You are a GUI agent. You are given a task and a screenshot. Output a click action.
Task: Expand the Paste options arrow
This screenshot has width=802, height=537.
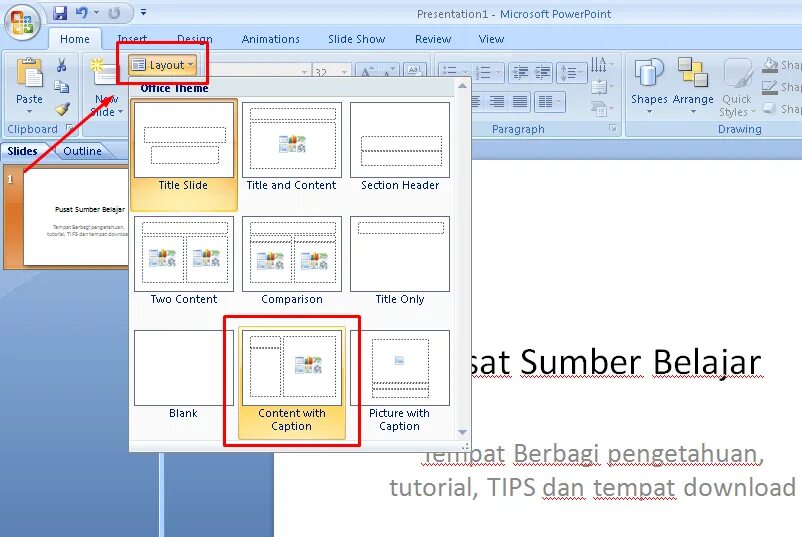pyautogui.click(x=29, y=111)
